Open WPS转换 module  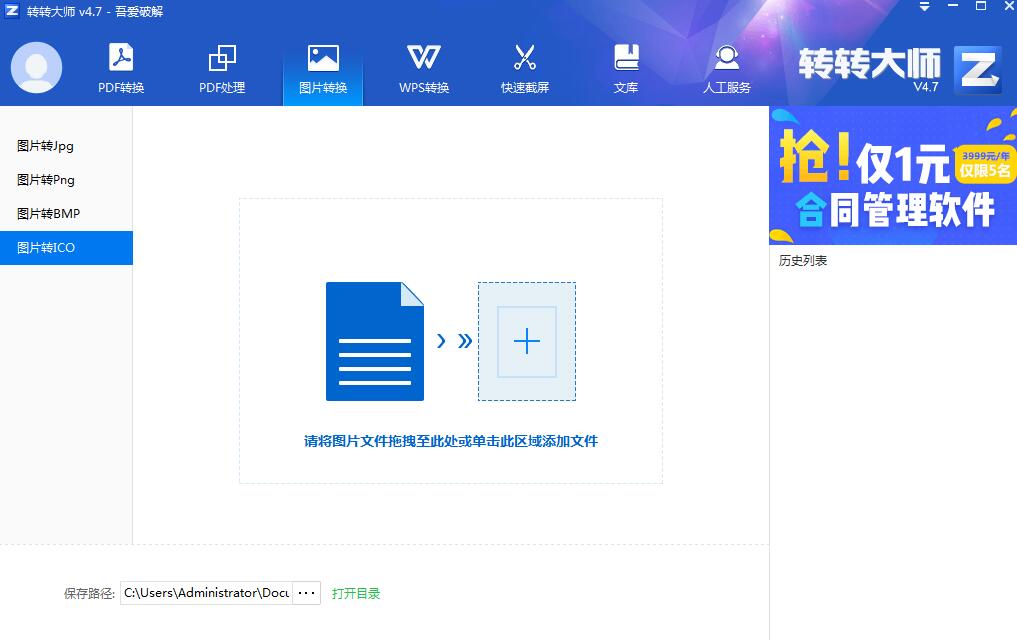424,68
